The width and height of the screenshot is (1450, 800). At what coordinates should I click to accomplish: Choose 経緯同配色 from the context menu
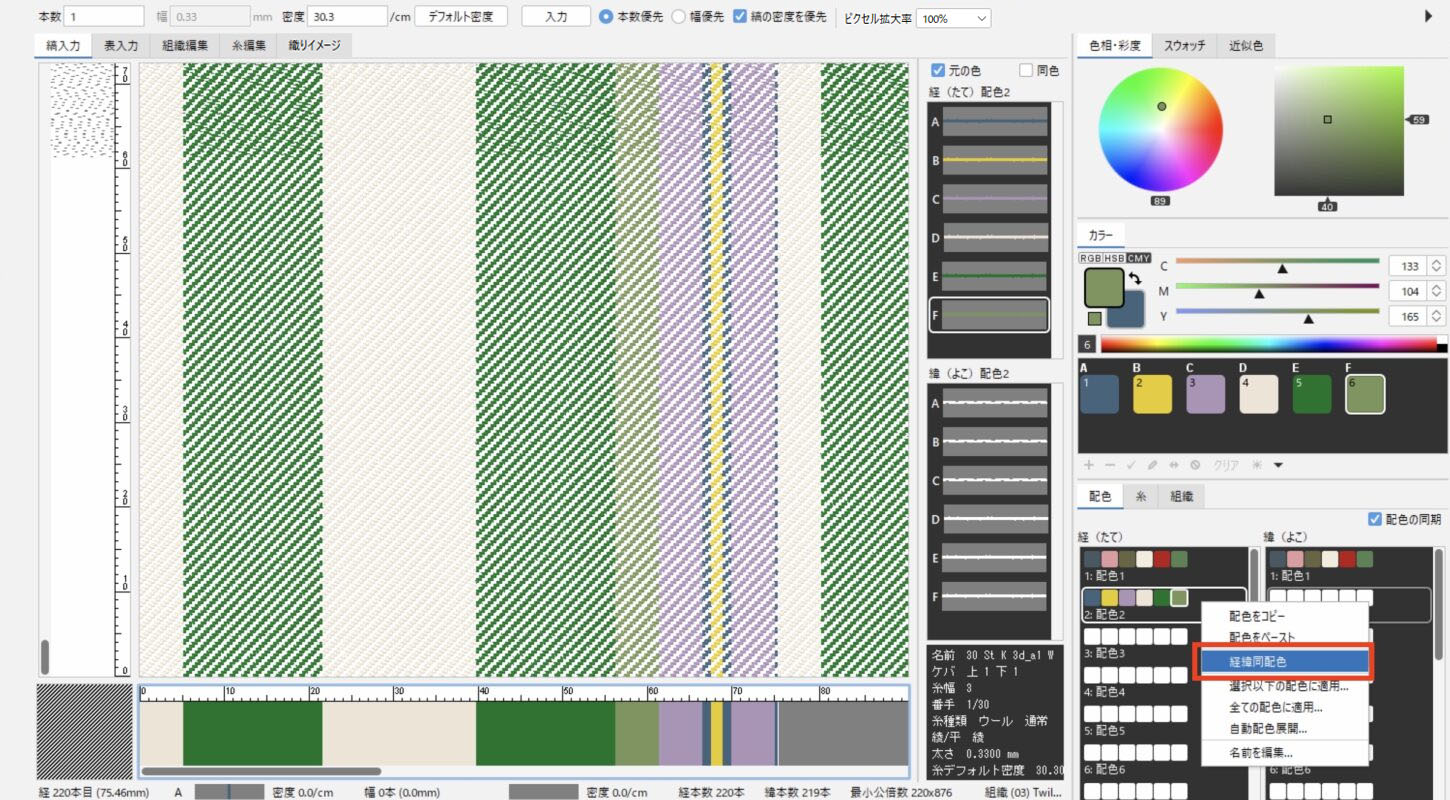tap(1284, 662)
